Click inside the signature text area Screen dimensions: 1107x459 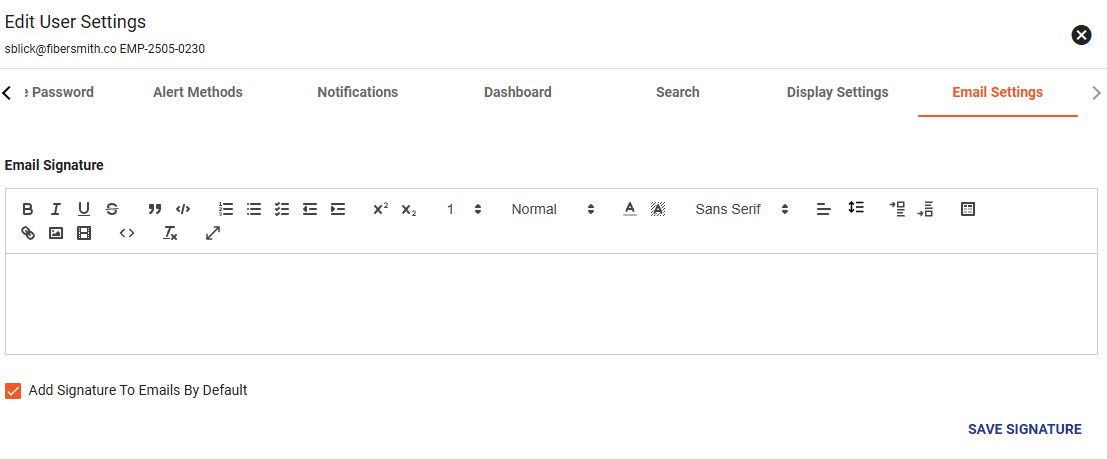551,304
